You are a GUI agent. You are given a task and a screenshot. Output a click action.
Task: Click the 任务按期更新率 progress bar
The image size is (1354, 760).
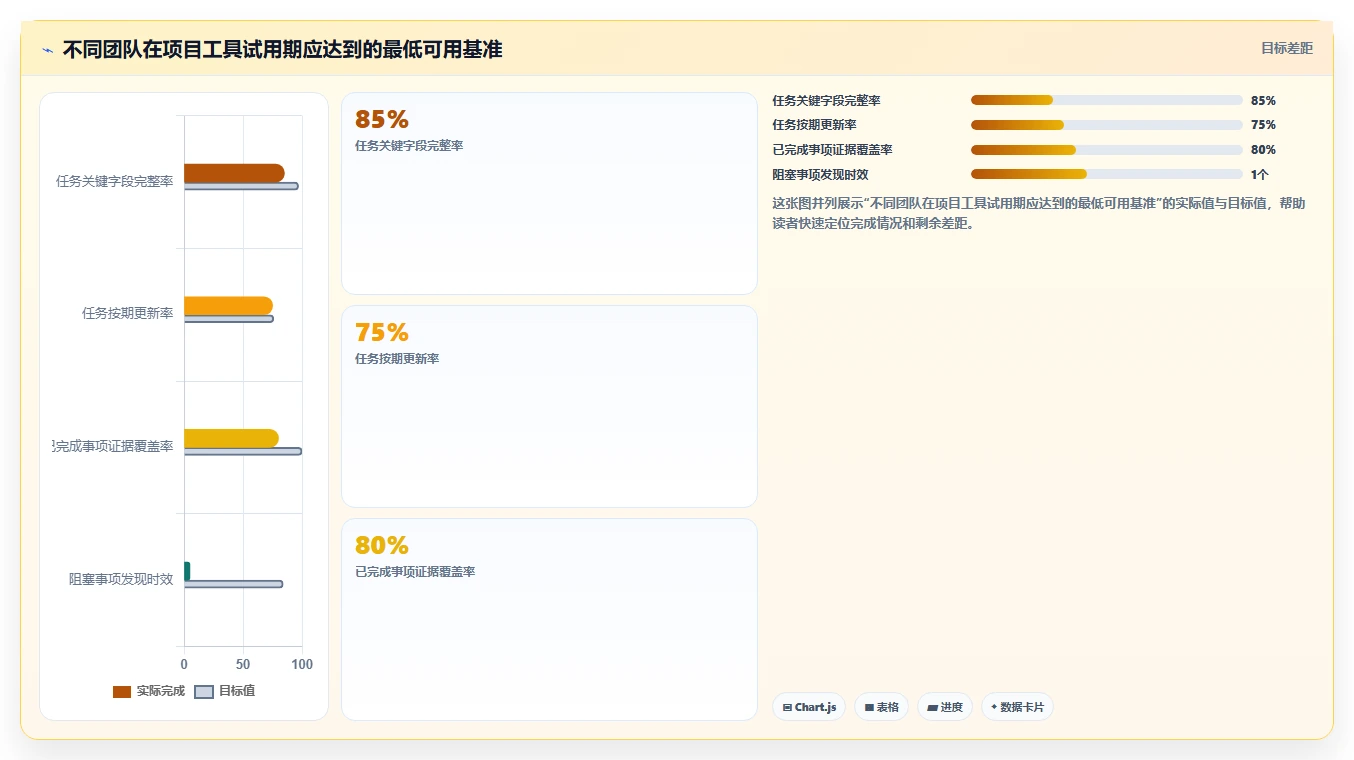pyautogui.click(x=1107, y=125)
